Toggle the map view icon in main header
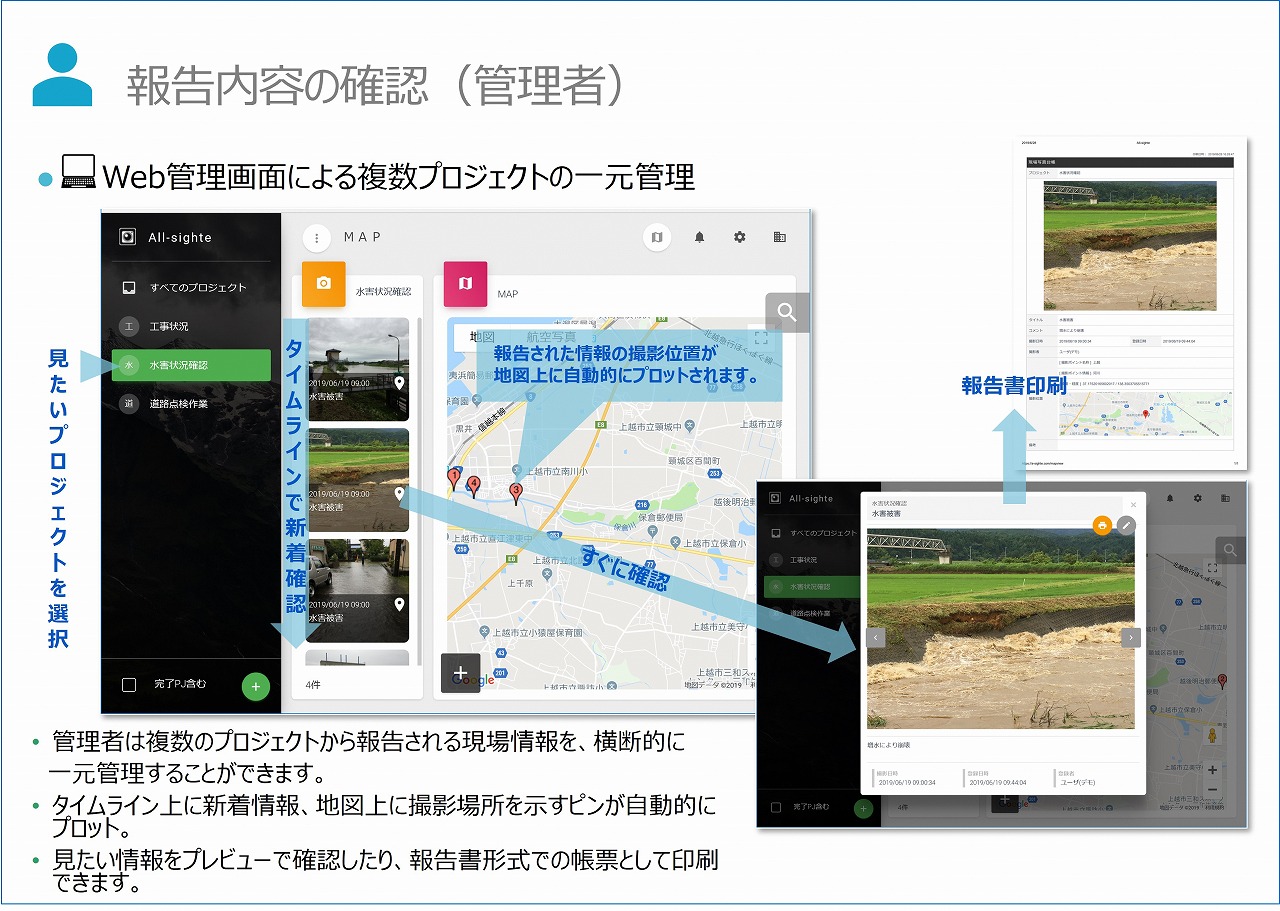 click(x=657, y=237)
